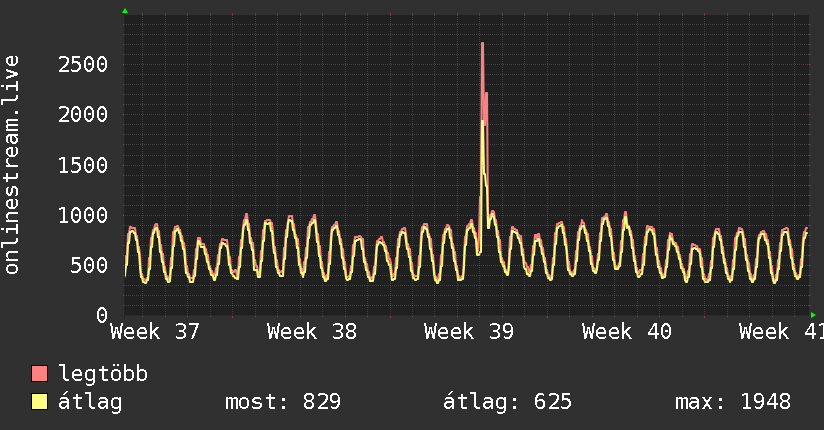824x430 pixels.
Task: Click the 500 y-axis label
Action: pyautogui.click(x=89, y=265)
